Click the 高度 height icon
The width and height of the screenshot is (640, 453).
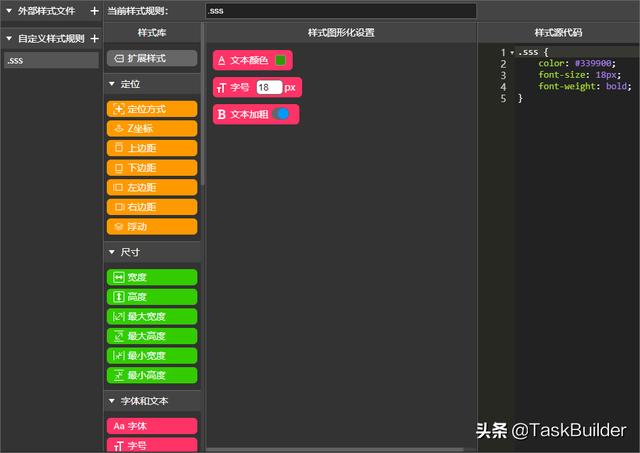click(x=118, y=297)
